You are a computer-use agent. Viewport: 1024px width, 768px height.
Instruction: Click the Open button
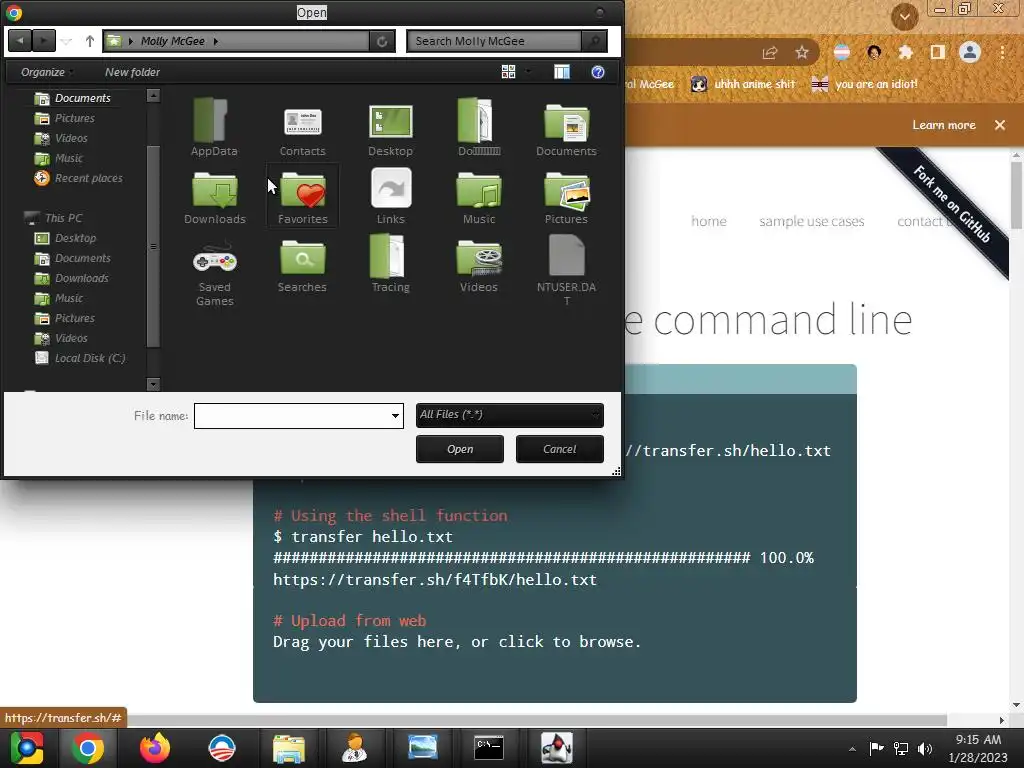[x=460, y=449]
